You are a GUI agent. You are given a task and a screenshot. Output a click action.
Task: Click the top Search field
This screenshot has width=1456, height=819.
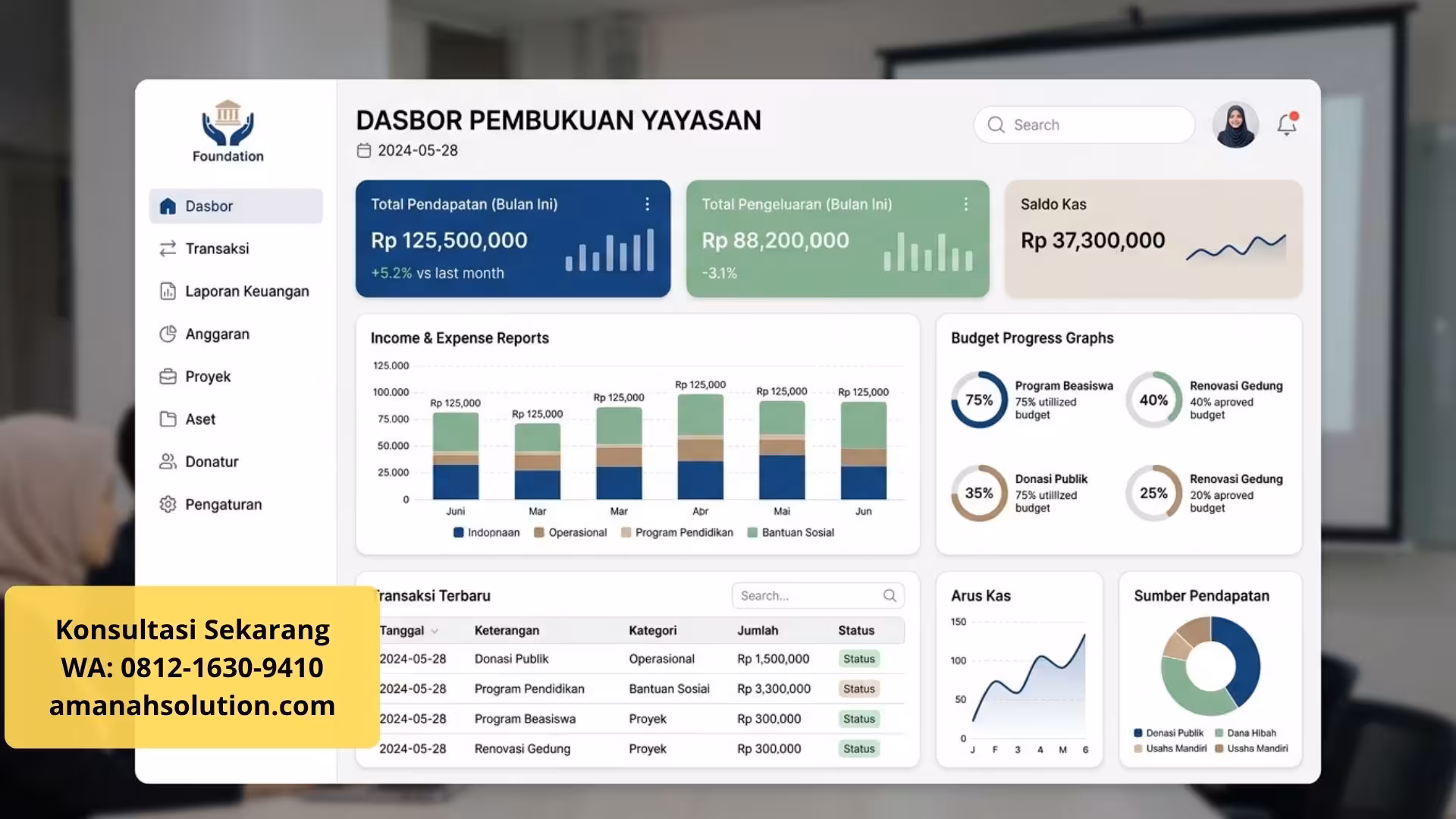(x=1084, y=125)
